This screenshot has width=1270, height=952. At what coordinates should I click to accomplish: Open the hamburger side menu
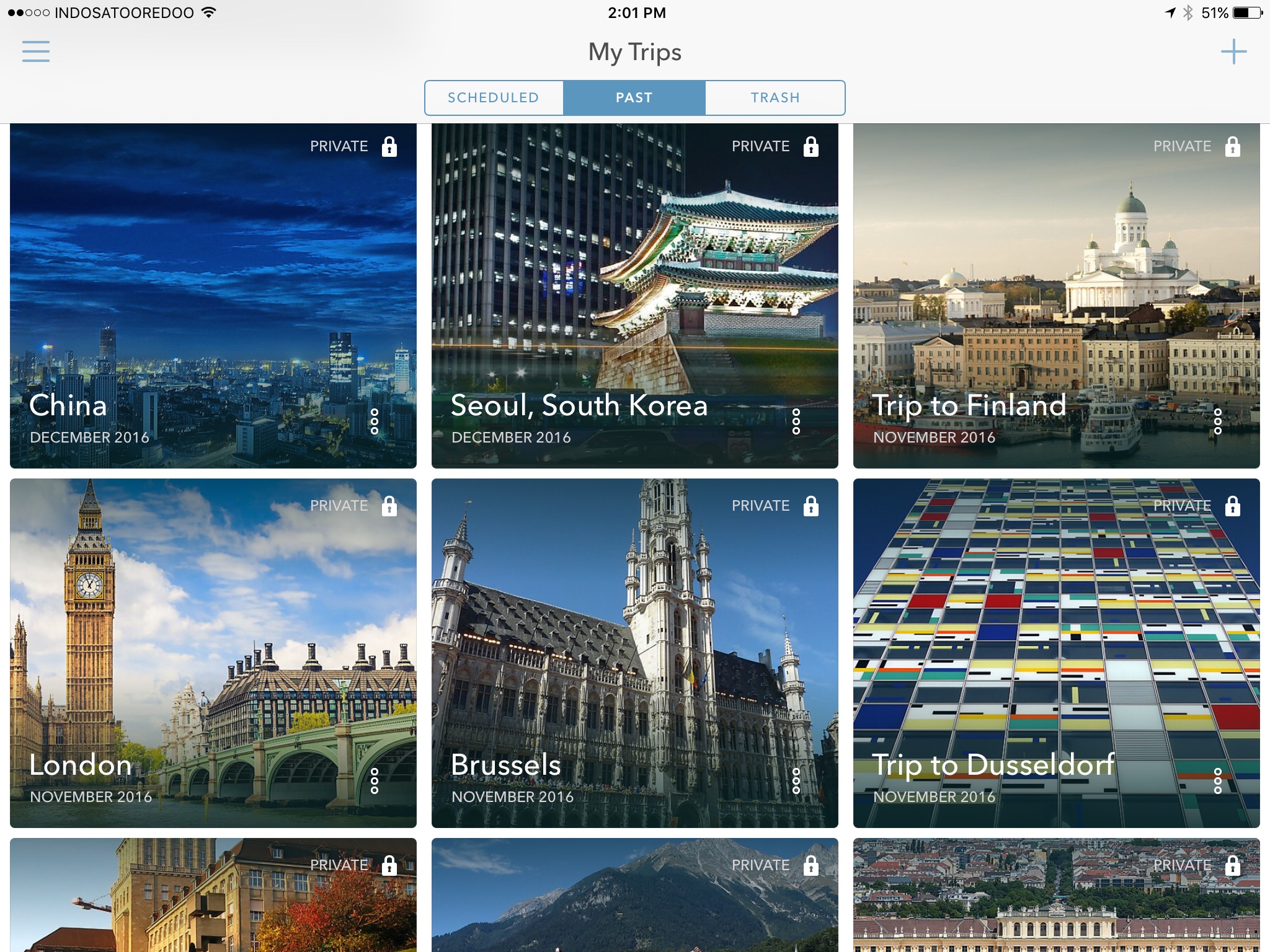coord(36,51)
